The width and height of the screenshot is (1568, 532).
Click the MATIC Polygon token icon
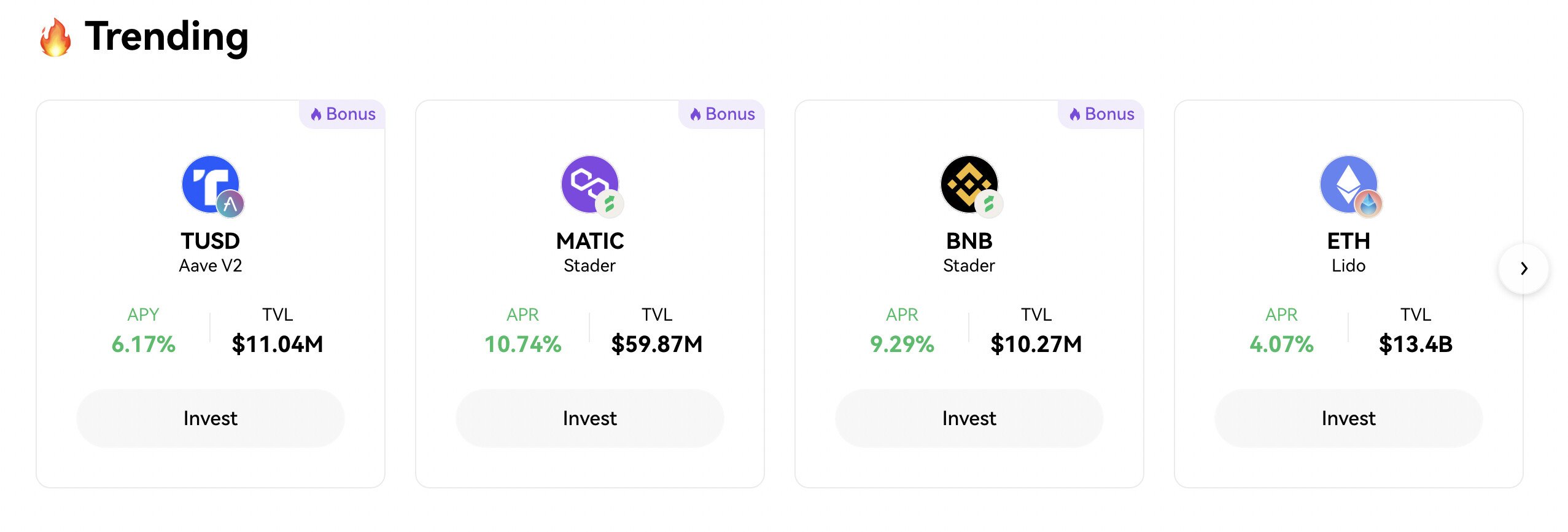(589, 184)
